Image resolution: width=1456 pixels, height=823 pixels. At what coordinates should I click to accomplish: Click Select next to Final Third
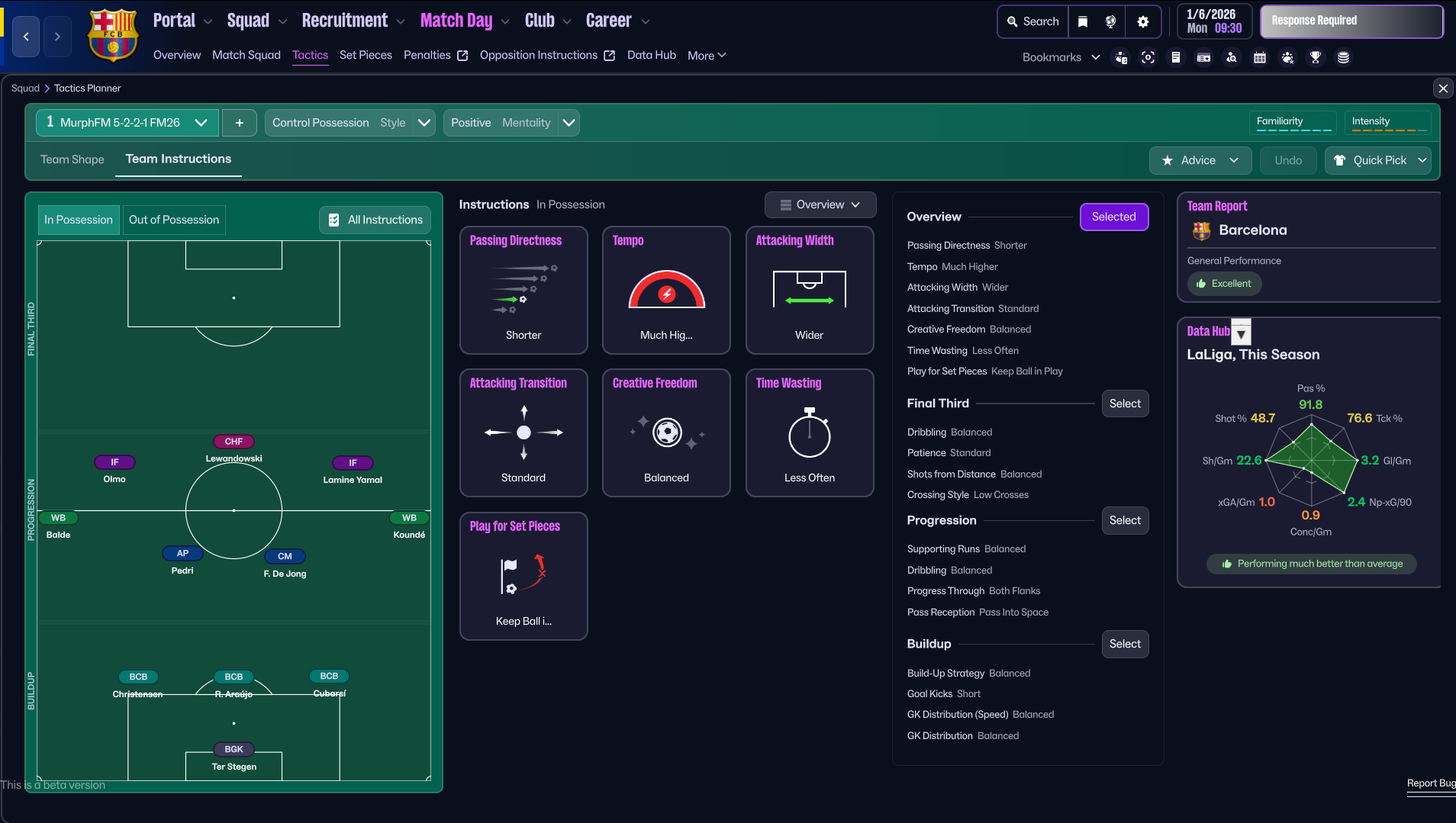point(1124,403)
